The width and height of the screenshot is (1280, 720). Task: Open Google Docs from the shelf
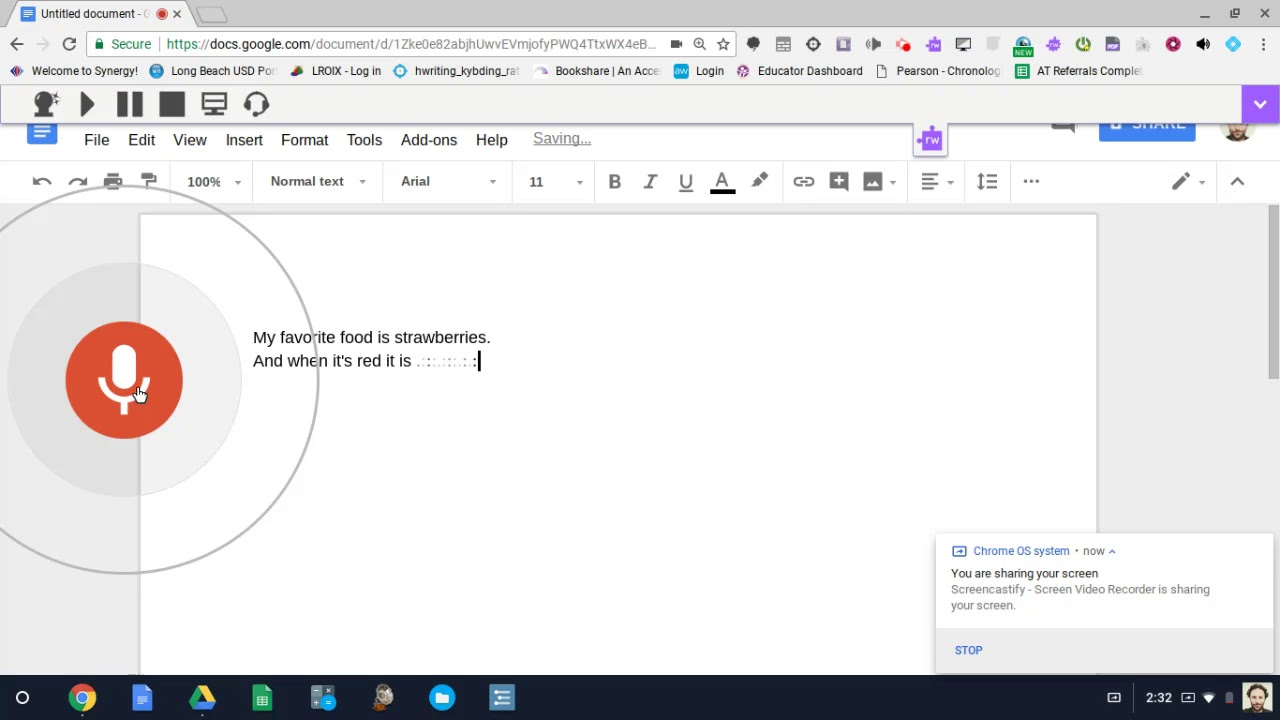pos(142,698)
